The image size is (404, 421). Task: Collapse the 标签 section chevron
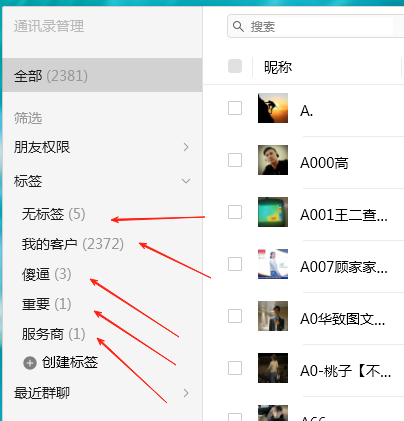(x=186, y=181)
